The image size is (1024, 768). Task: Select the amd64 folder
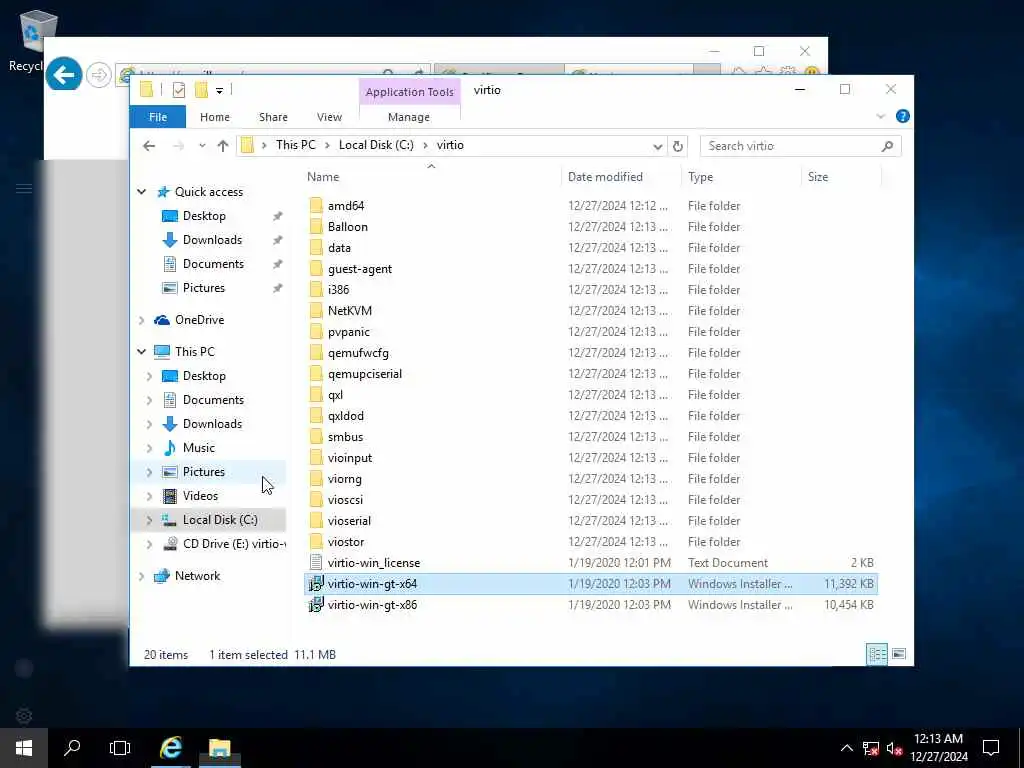click(345, 206)
